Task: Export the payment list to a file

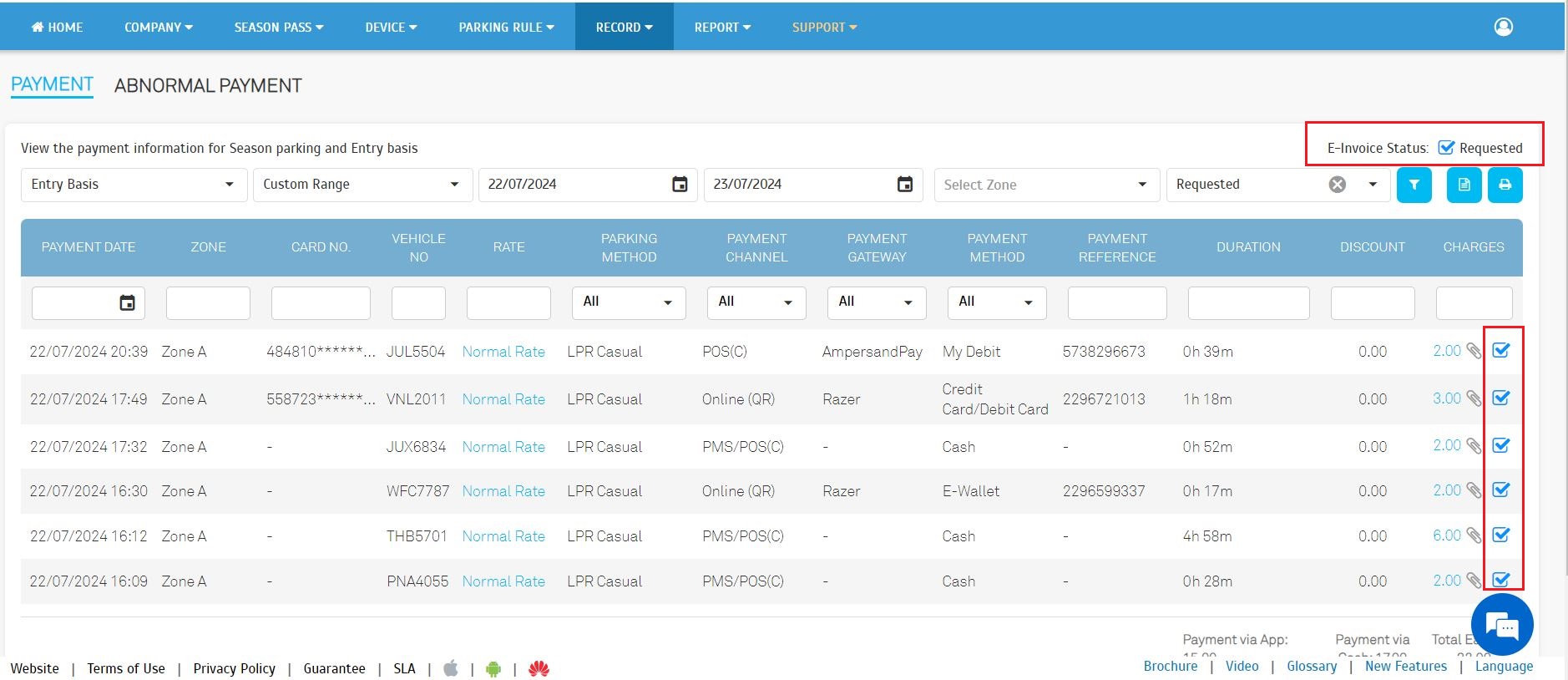Action: coord(1464,185)
